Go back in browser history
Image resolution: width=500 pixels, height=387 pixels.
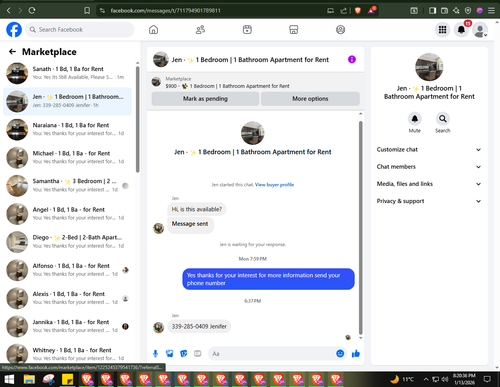pyautogui.click(x=9, y=10)
